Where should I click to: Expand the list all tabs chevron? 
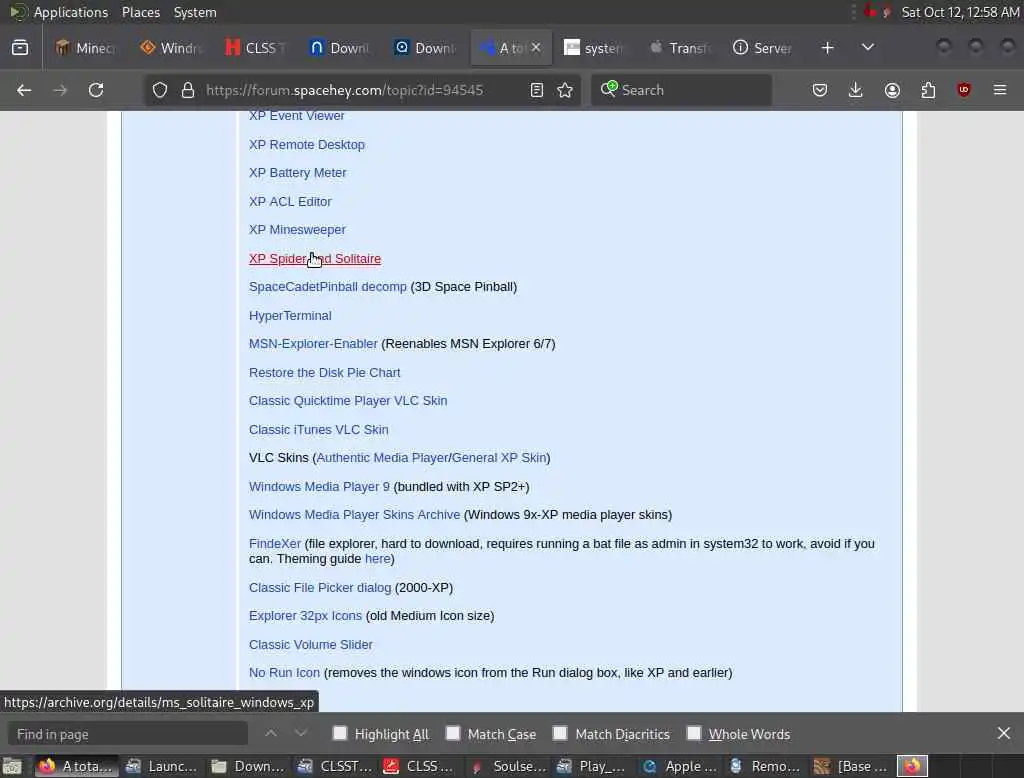(867, 48)
